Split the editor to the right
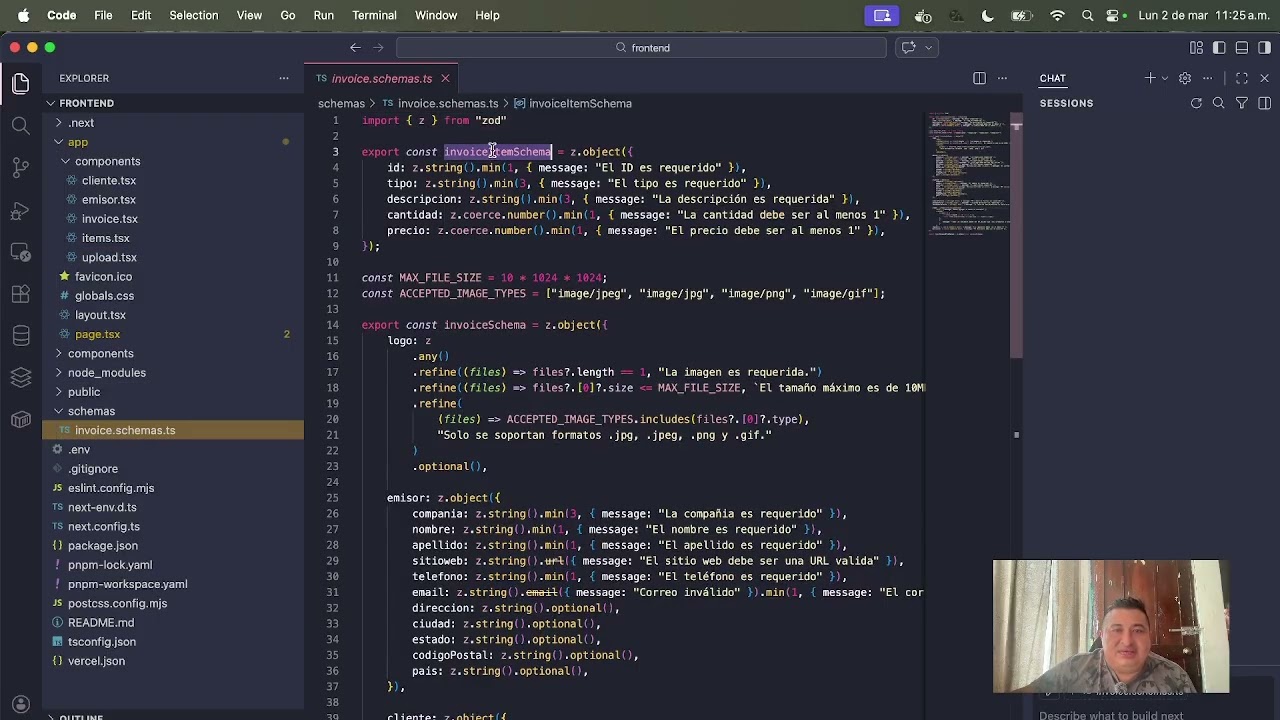The width and height of the screenshot is (1280, 720). pyautogui.click(x=979, y=78)
